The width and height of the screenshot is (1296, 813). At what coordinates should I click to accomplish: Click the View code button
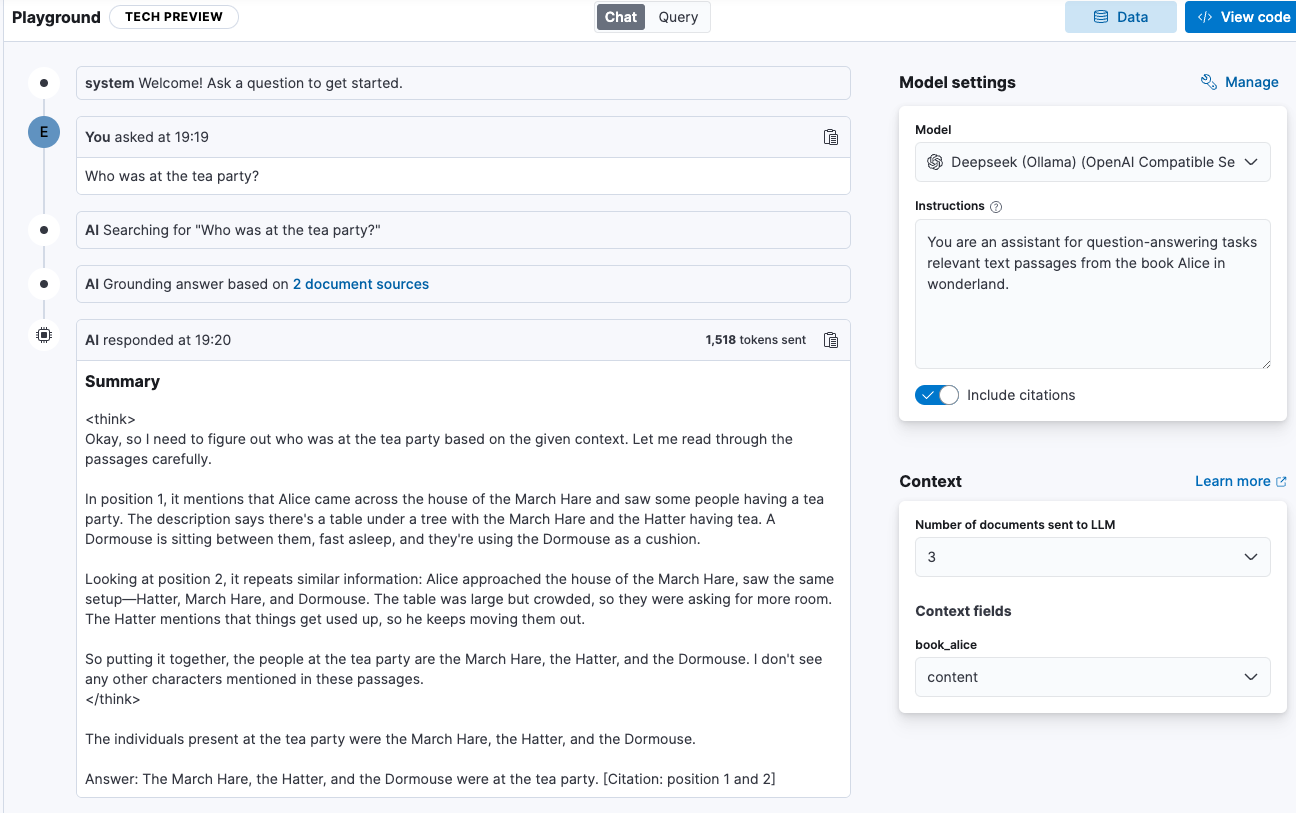(1241, 17)
